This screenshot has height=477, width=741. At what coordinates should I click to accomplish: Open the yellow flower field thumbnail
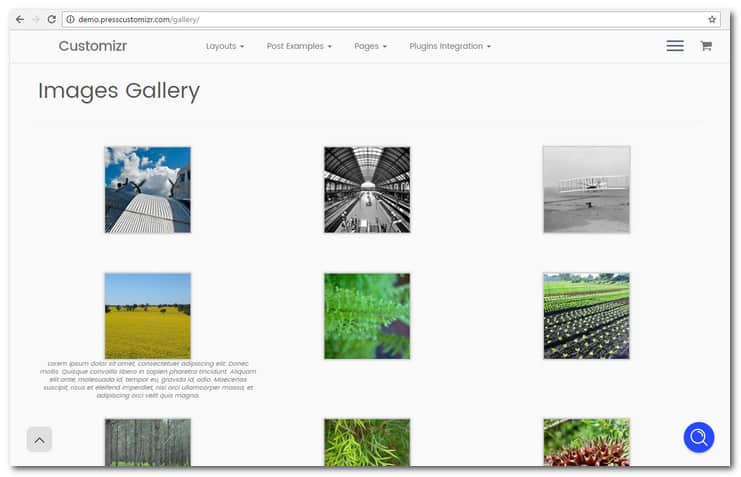click(x=148, y=316)
